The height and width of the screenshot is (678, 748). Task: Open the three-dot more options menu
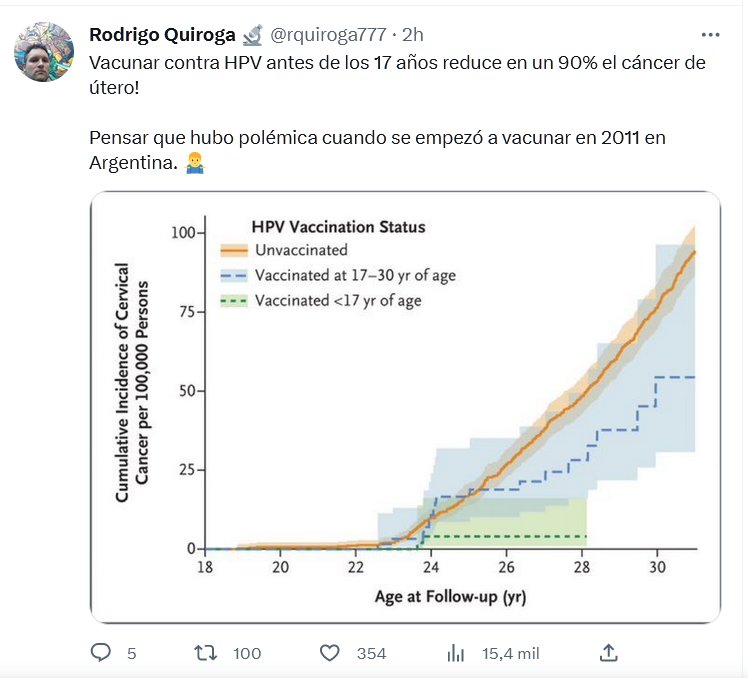coord(710,34)
